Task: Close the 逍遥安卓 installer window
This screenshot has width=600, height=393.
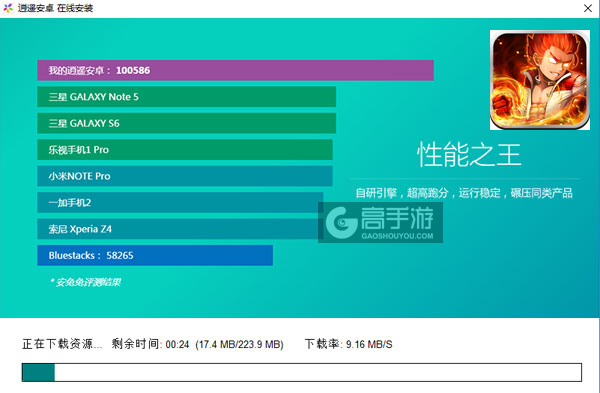Action: pos(588,8)
